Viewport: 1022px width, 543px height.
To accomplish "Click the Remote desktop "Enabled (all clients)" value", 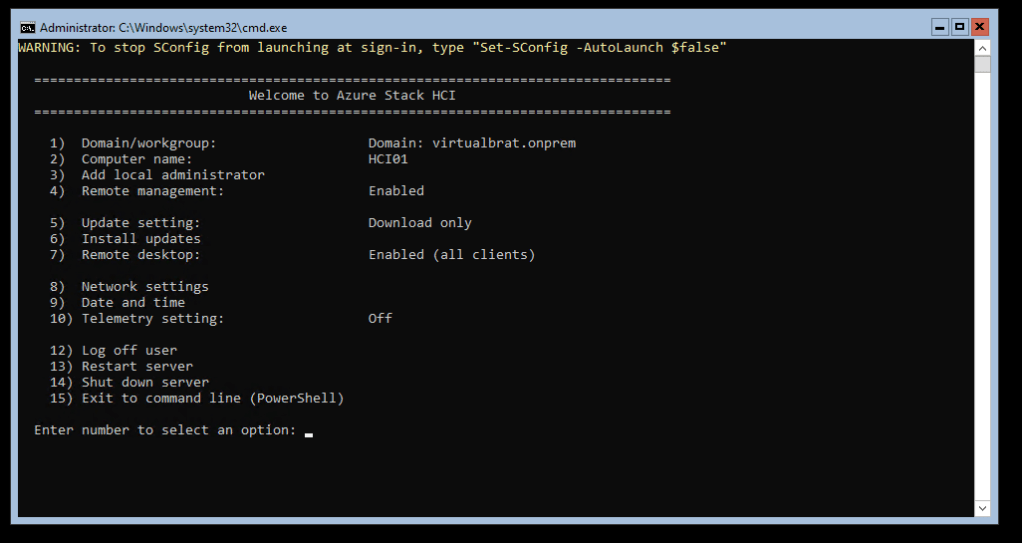I will point(451,255).
